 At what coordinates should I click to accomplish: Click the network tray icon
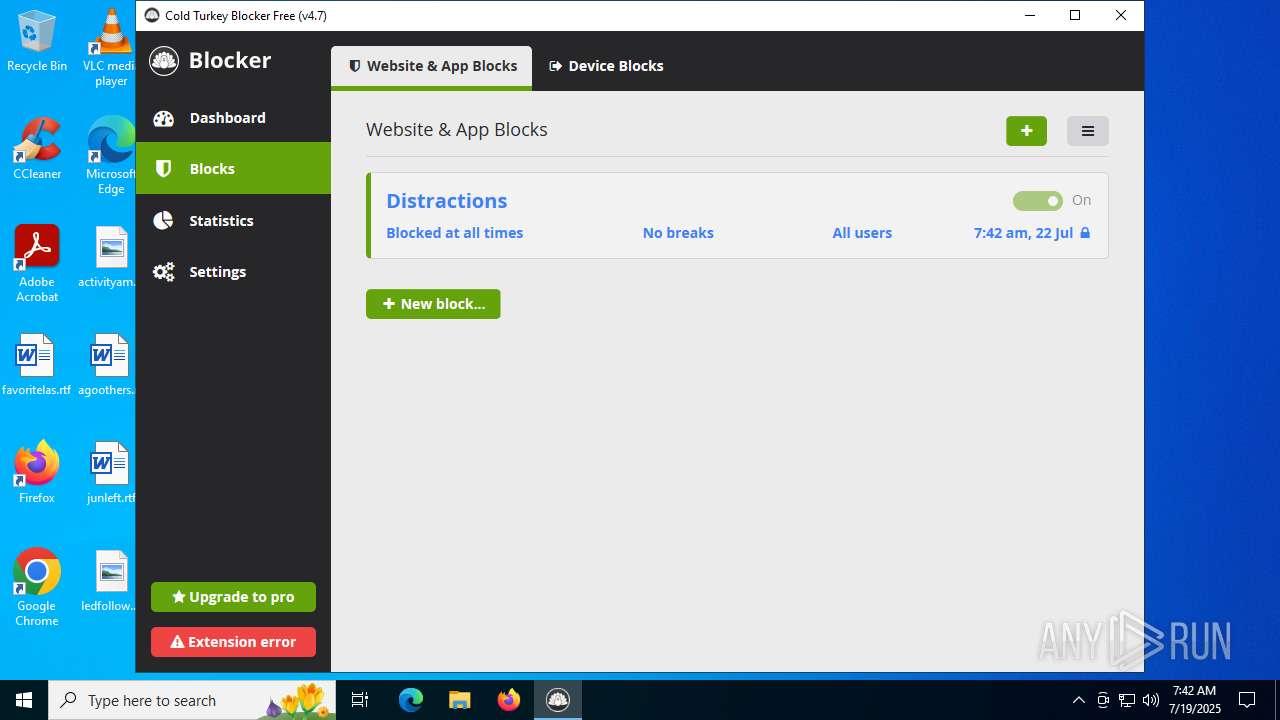coord(1127,700)
